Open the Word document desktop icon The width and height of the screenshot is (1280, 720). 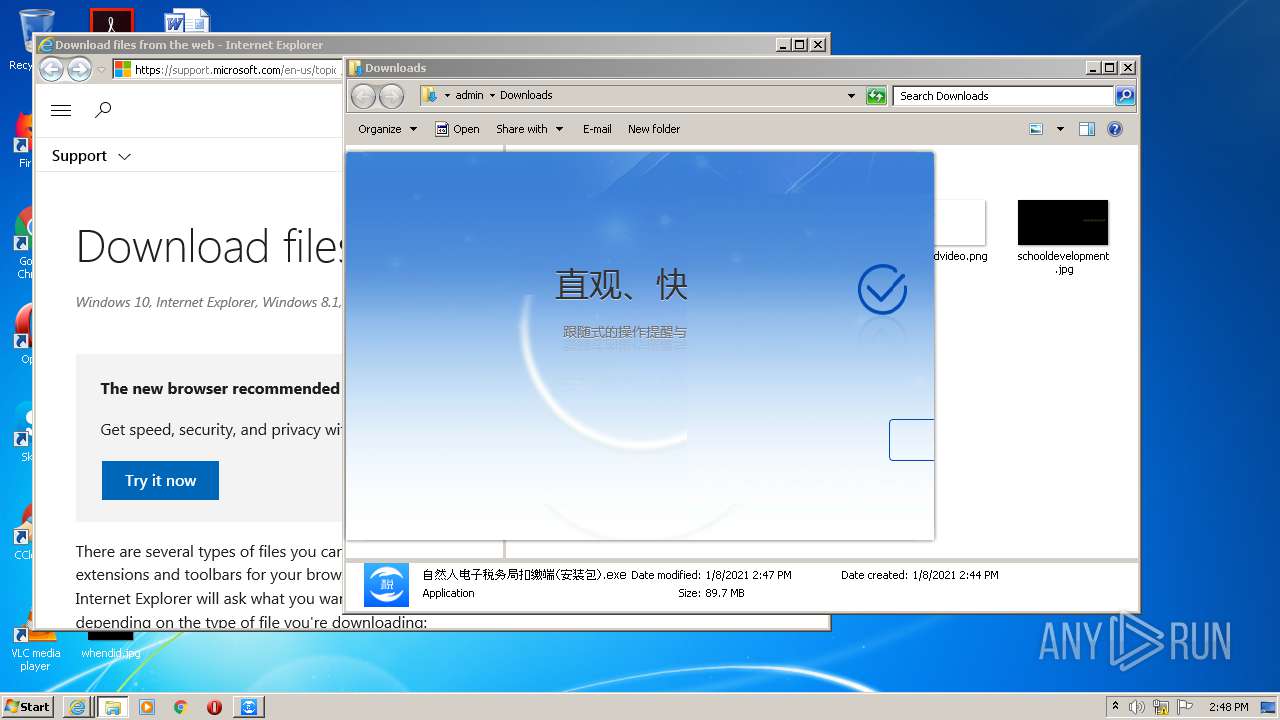point(187,20)
